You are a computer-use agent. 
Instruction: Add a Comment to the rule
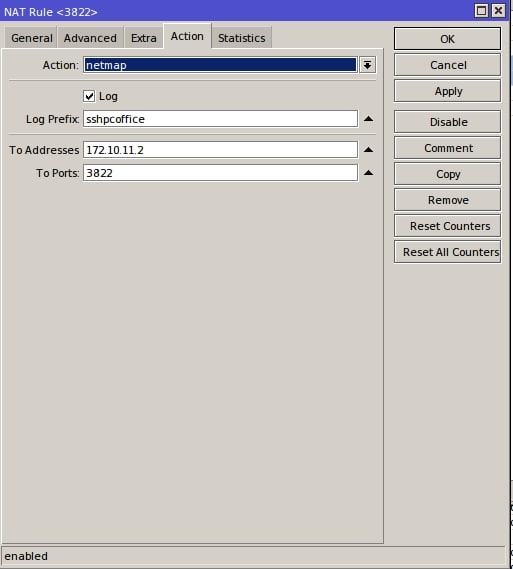tap(447, 148)
